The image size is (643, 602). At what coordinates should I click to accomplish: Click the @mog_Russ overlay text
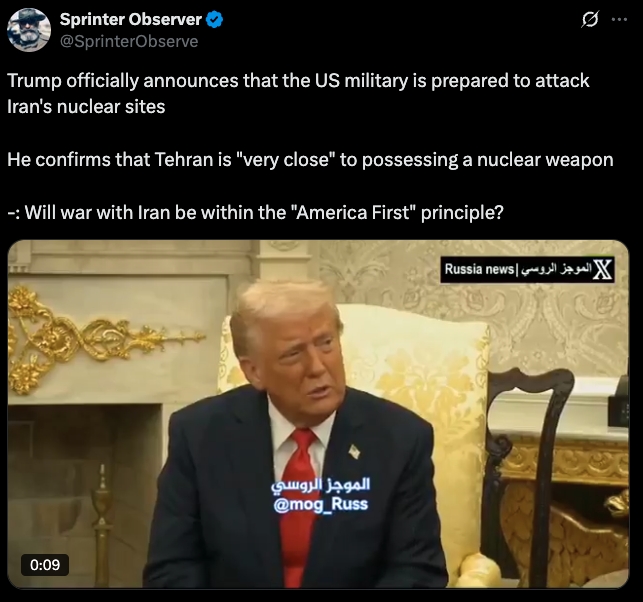click(320, 504)
